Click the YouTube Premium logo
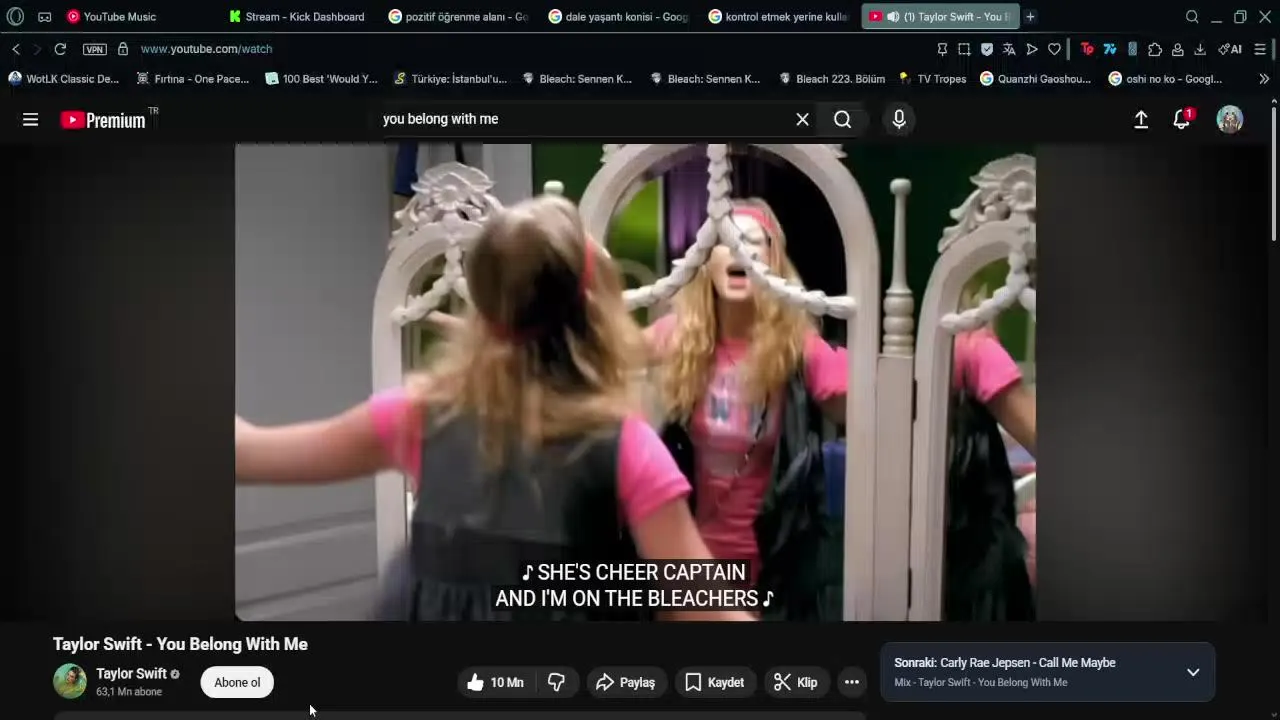 (x=103, y=120)
